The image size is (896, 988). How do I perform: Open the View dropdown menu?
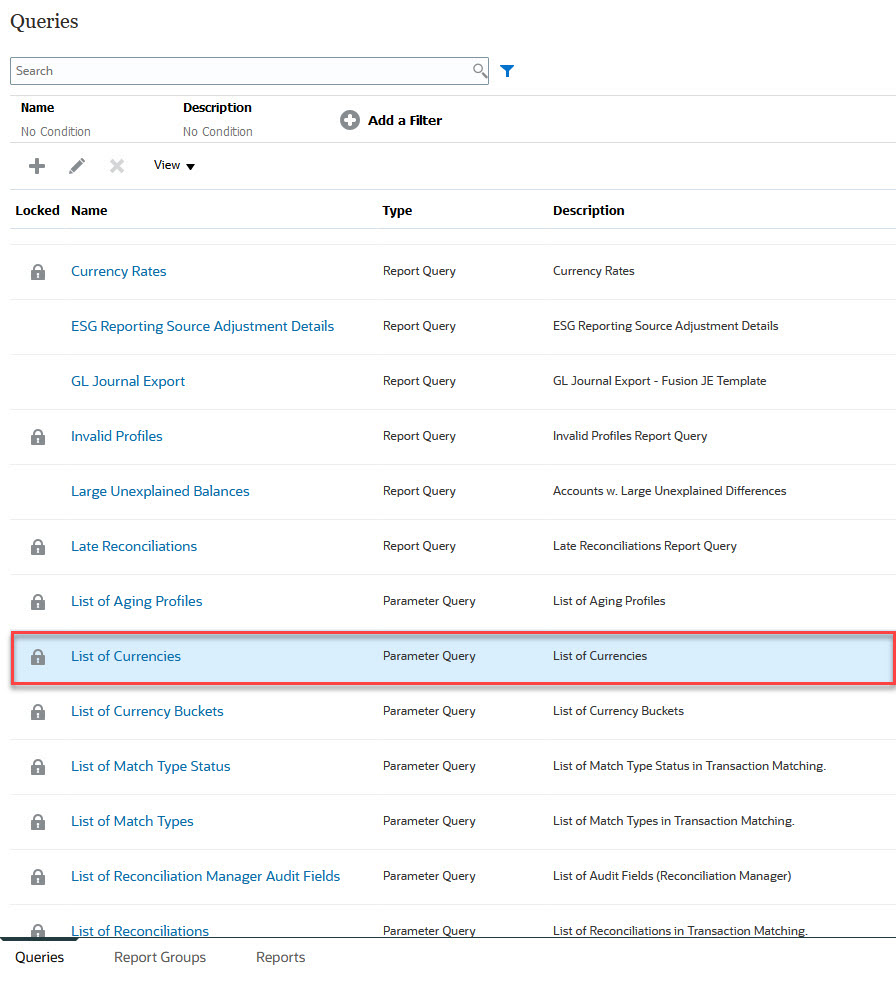point(174,165)
